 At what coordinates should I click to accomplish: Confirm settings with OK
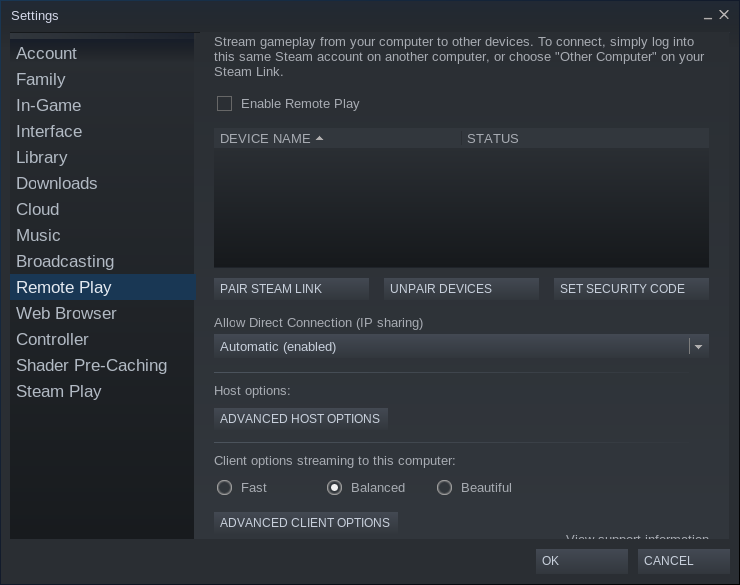click(x=581, y=560)
